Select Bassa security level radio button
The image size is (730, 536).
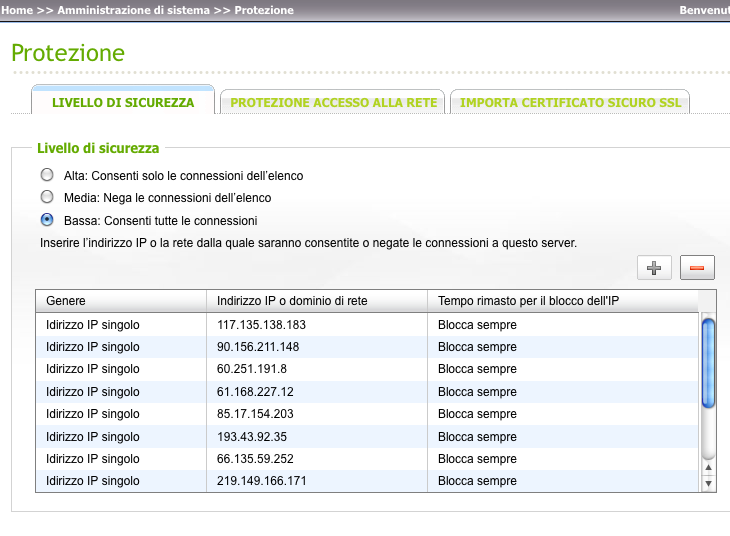pos(46,220)
